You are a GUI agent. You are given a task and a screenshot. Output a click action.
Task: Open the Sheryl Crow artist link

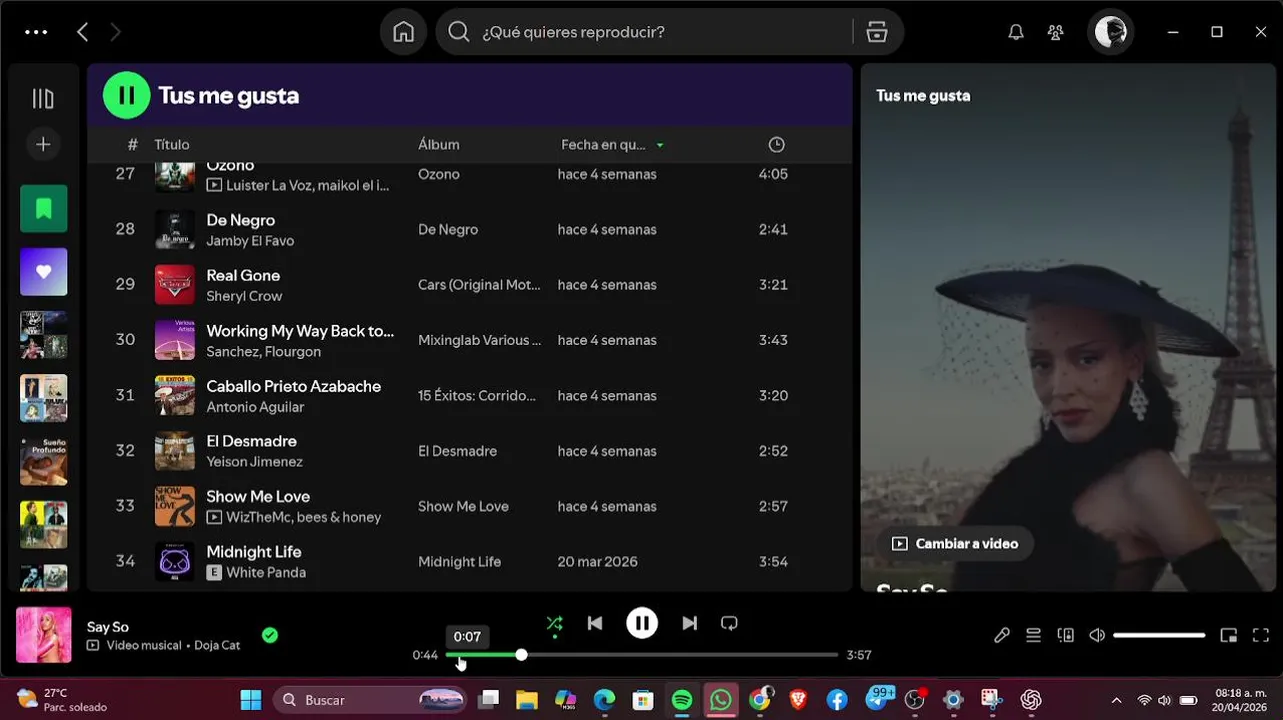coord(244,296)
